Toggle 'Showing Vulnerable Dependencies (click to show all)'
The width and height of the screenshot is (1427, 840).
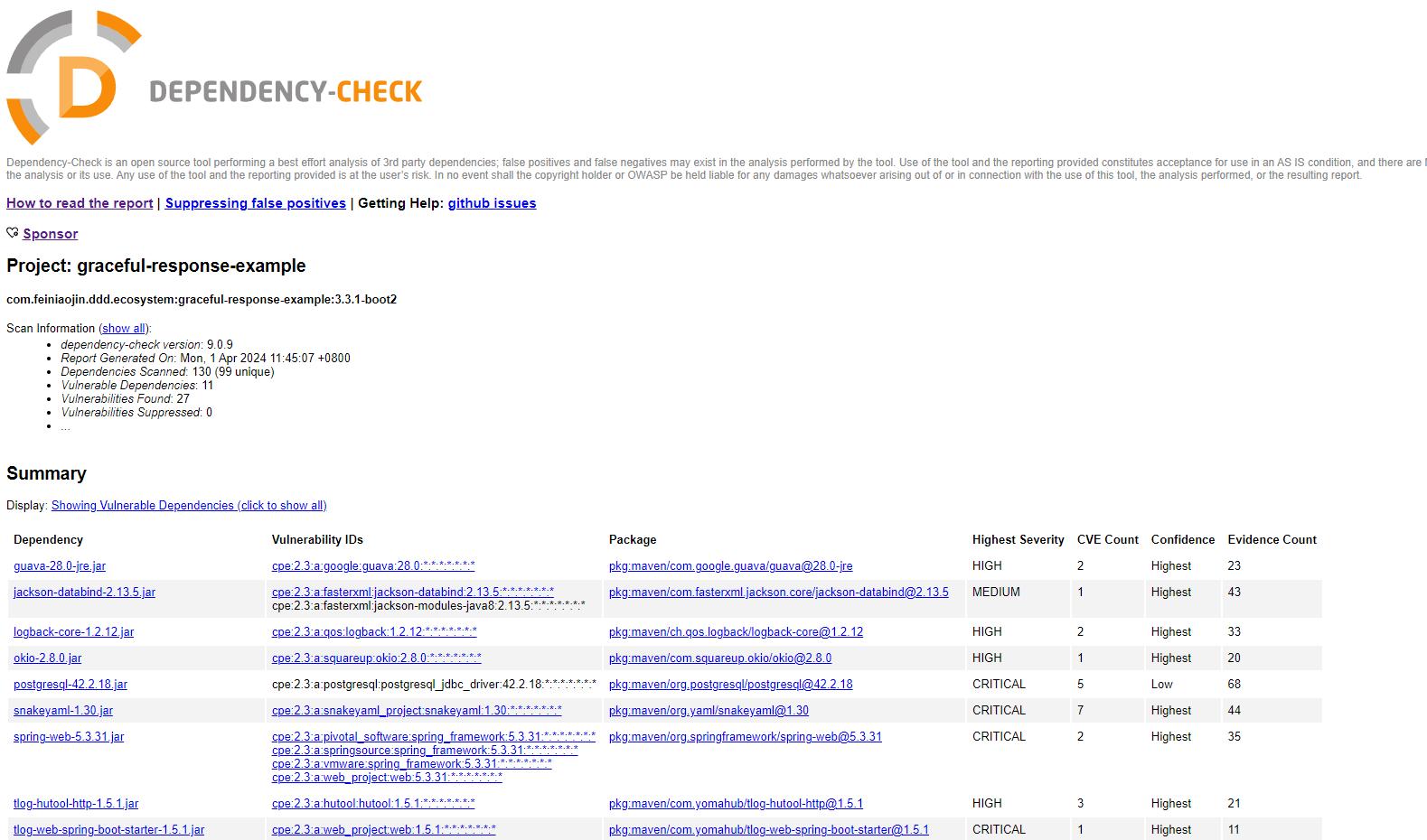click(x=189, y=506)
